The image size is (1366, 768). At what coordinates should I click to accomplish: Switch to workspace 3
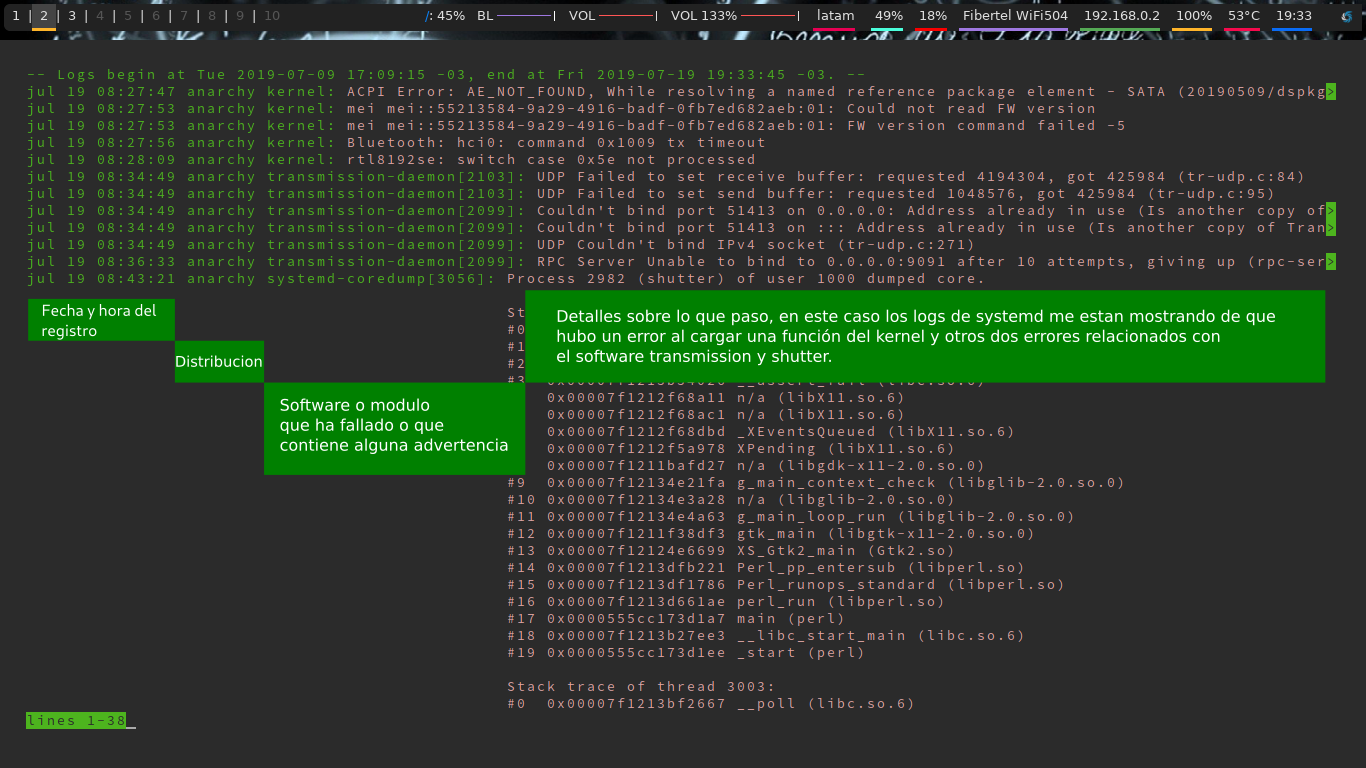(72, 16)
